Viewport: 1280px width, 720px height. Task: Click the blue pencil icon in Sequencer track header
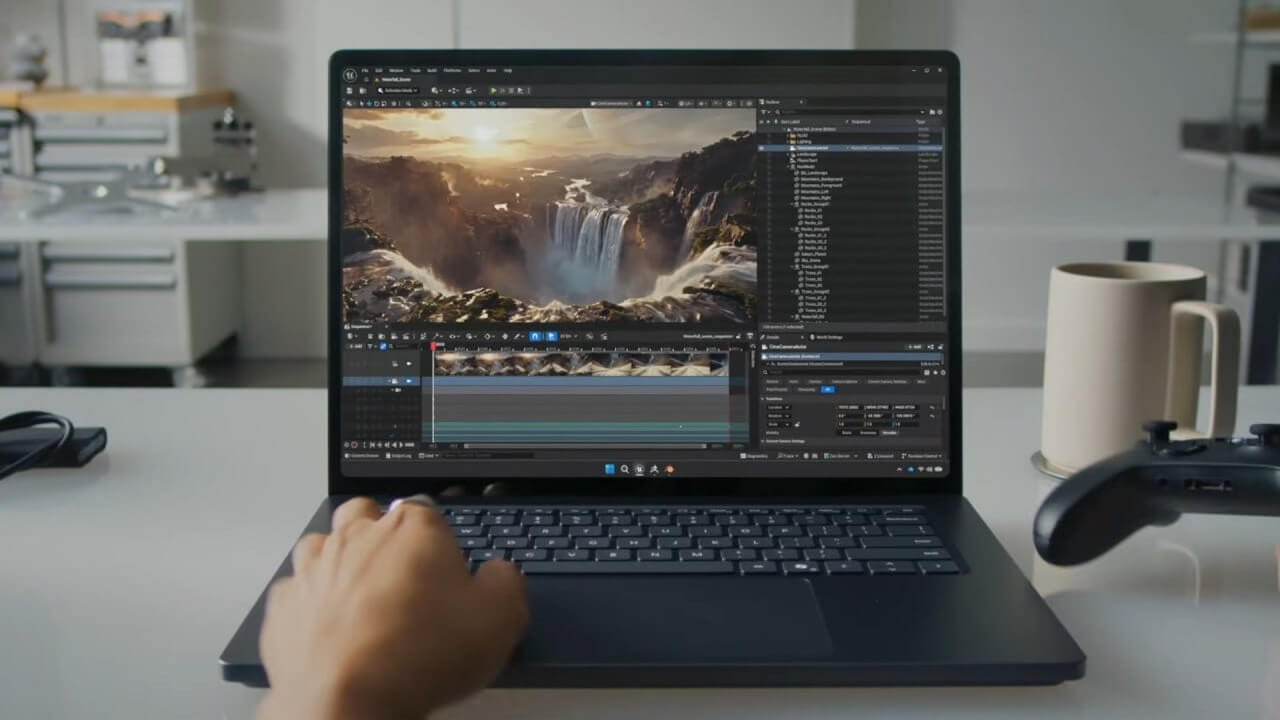coord(383,347)
